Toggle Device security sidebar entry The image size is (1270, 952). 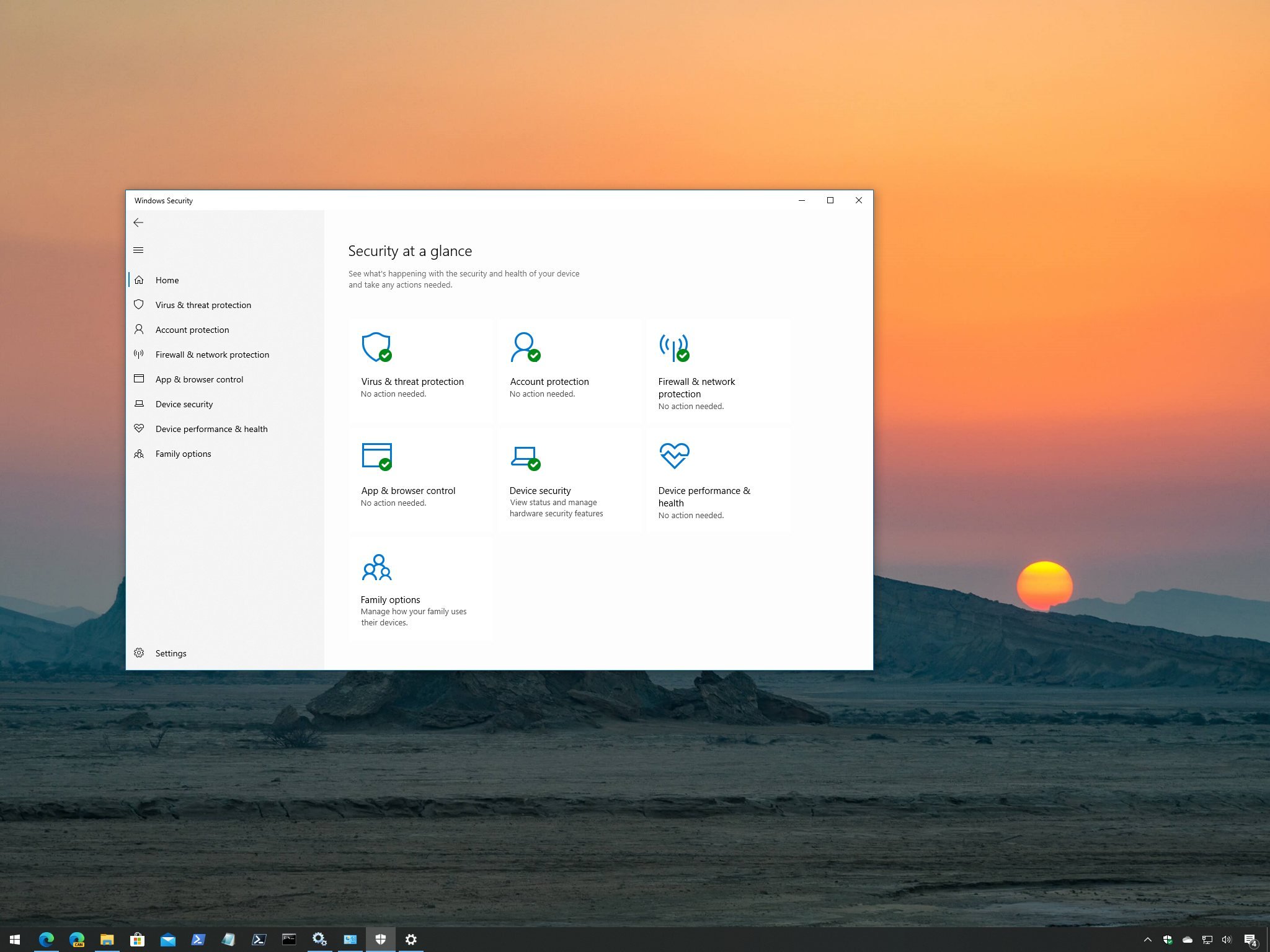click(x=184, y=404)
